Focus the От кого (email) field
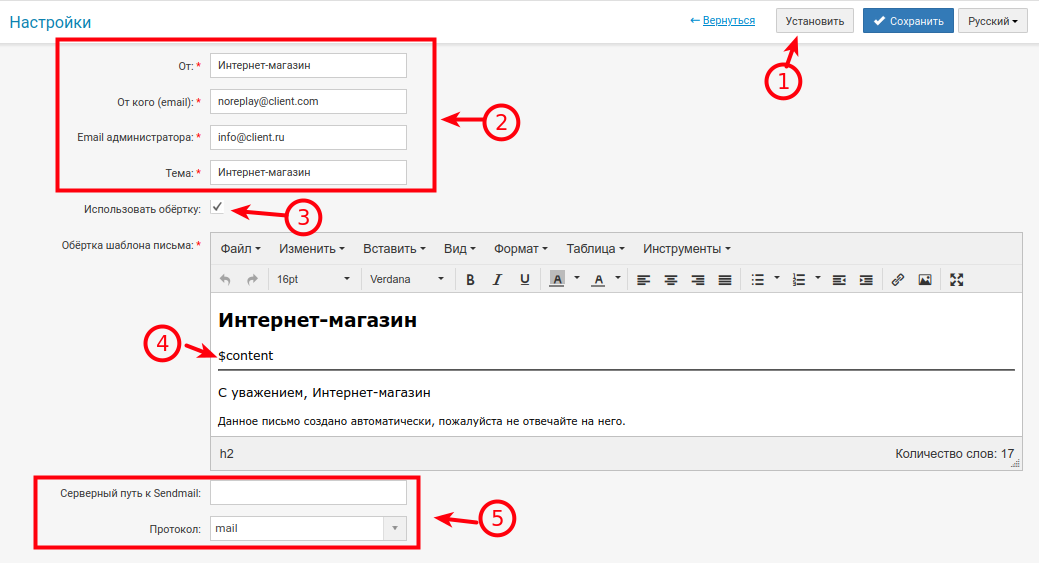 308,101
